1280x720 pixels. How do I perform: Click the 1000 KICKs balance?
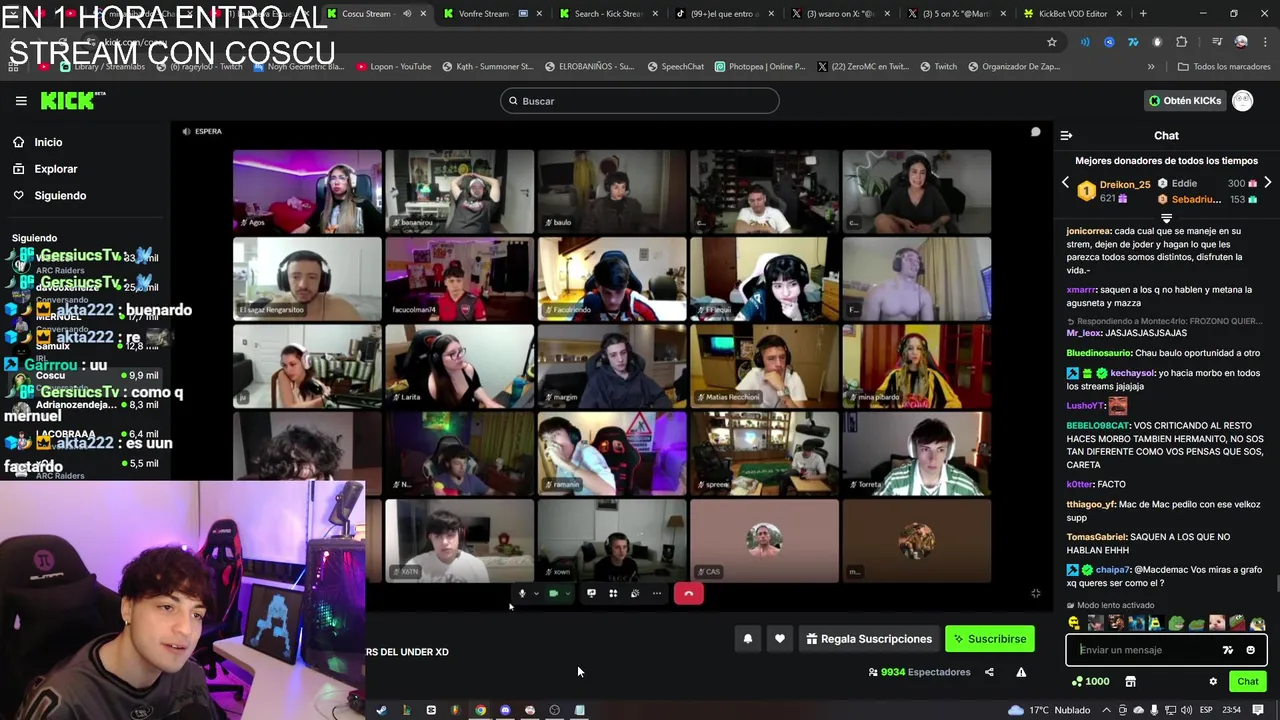click(1090, 681)
